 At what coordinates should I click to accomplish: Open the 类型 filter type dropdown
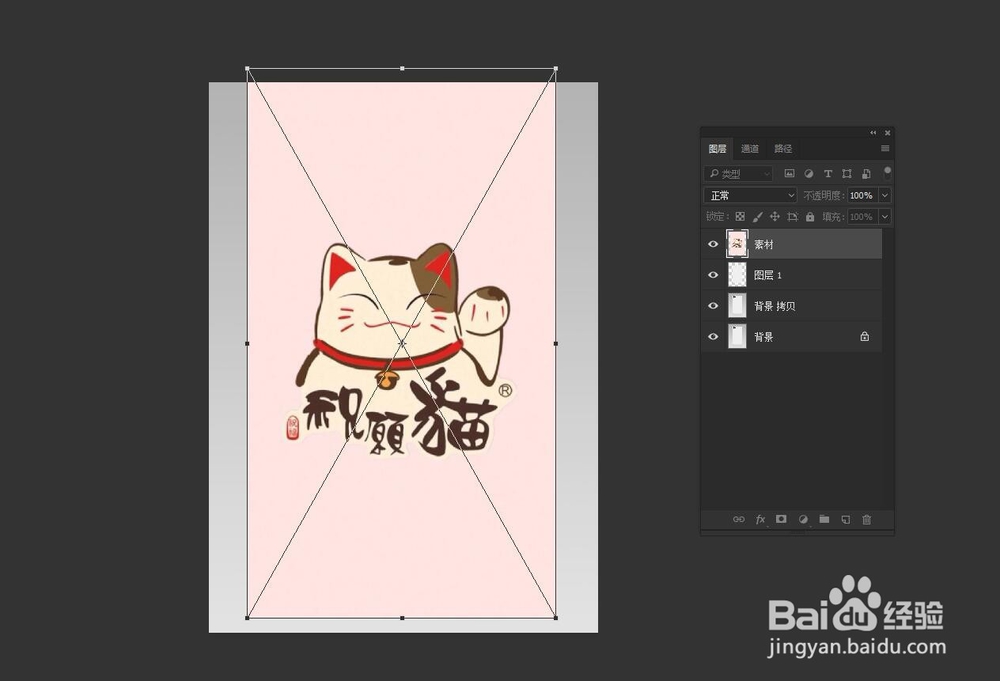(x=739, y=173)
